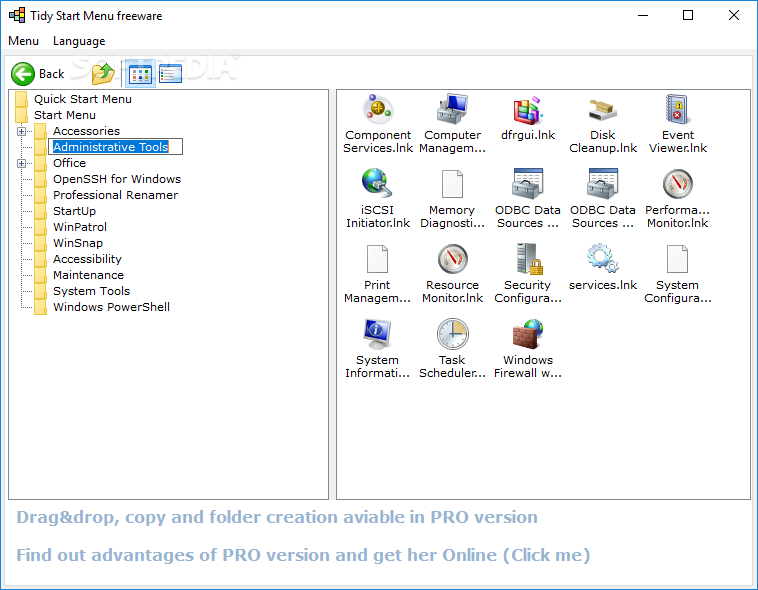This screenshot has height=590, width=758.
Task: Select Professional Renamer folder
Action: tap(116, 195)
